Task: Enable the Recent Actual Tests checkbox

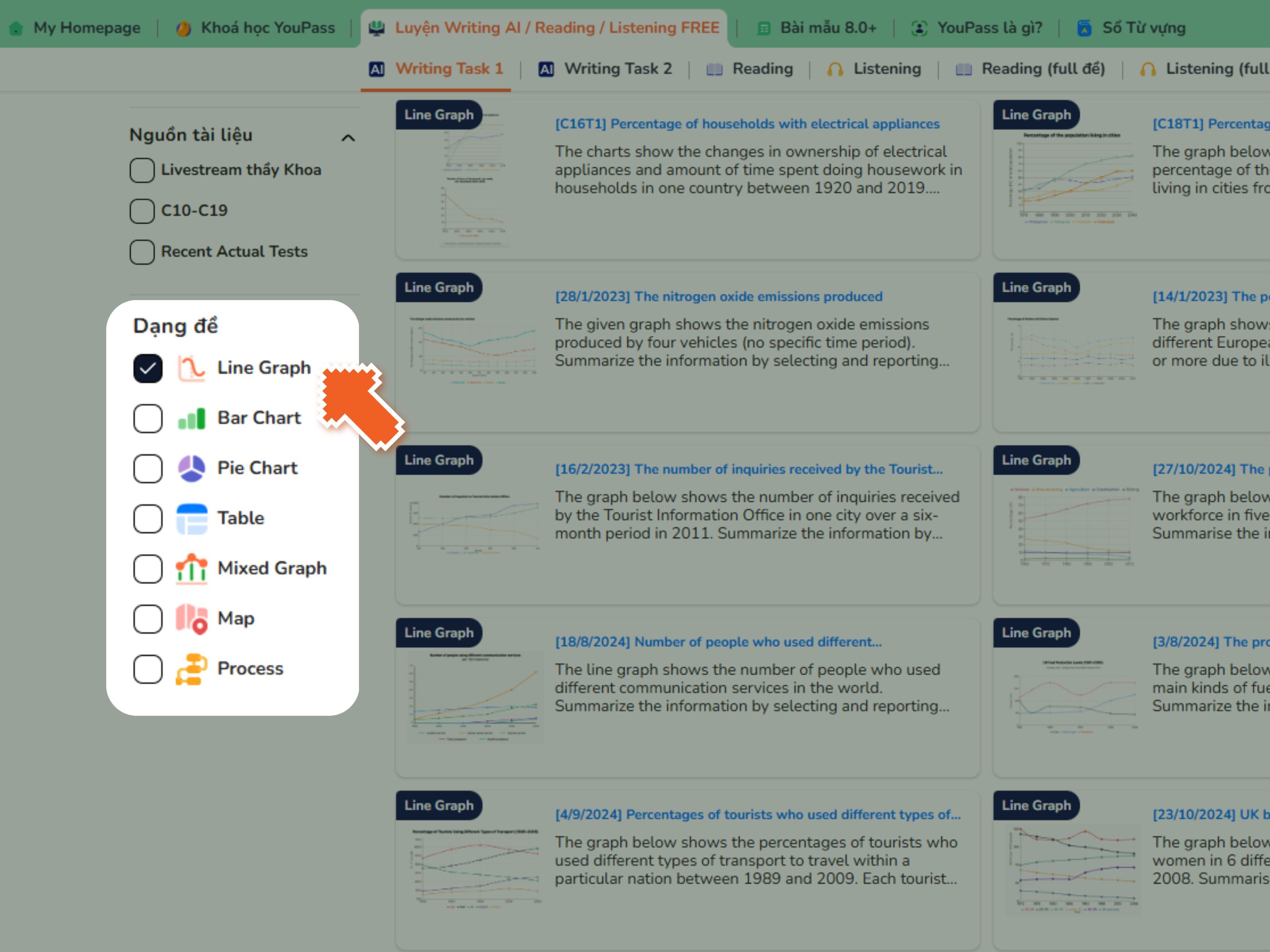Action: pyautogui.click(x=142, y=252)
